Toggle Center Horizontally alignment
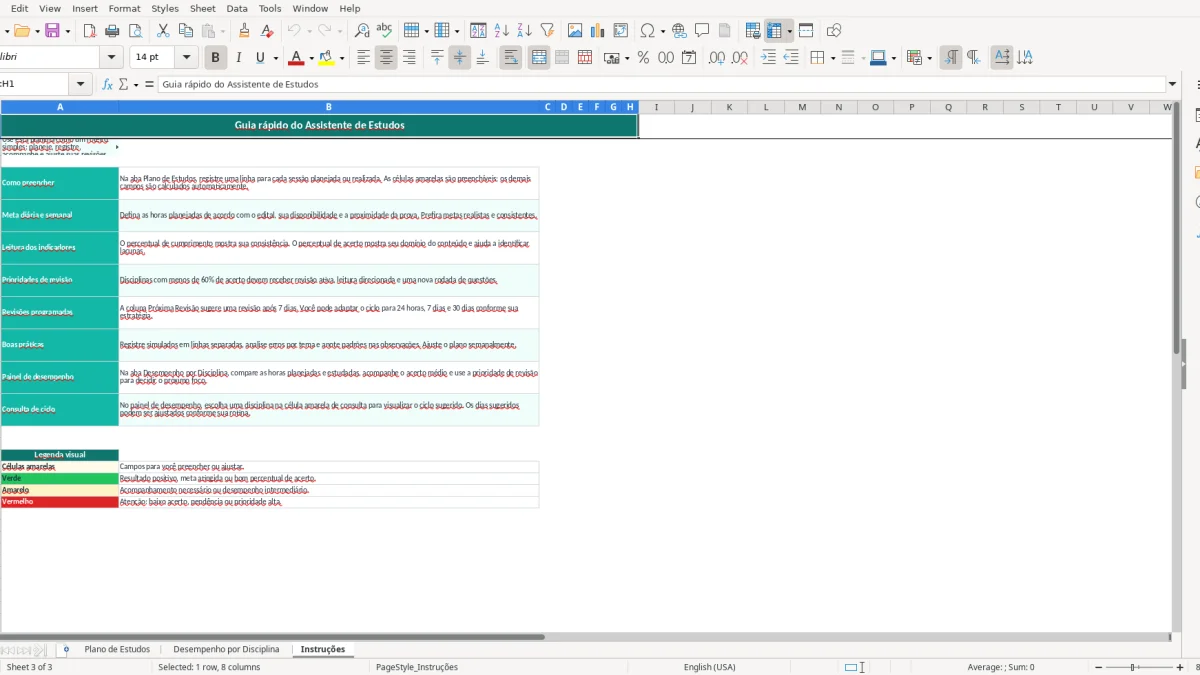Image resolution: width=1200 pixels, height=675 pixels. point(386,58)
